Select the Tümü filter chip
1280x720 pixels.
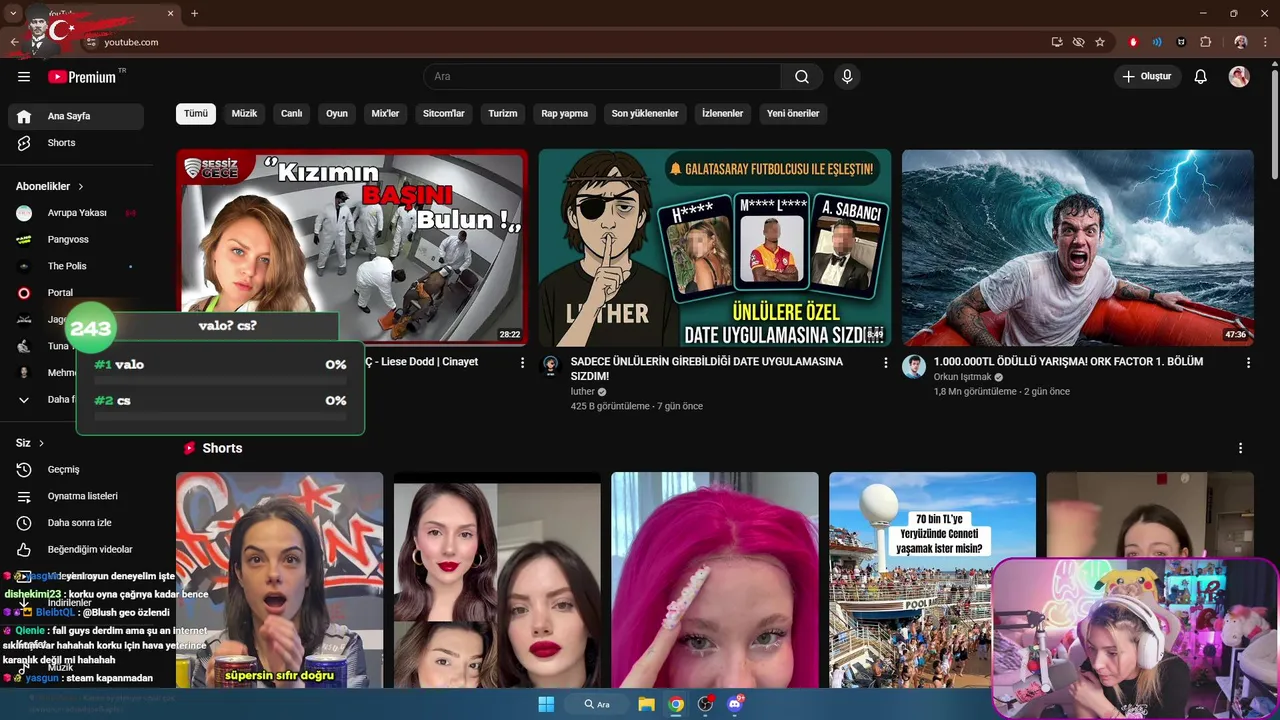coord(196,114)
